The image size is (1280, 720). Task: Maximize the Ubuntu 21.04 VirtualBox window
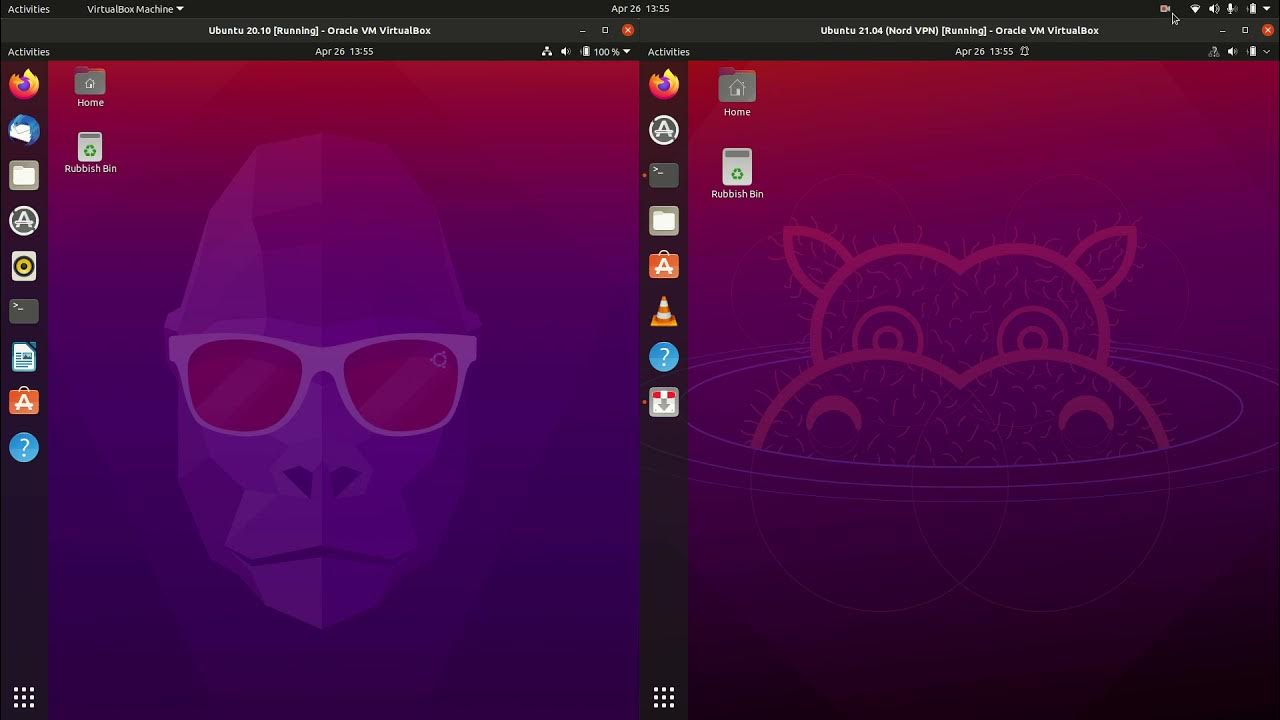(1245, 30)
